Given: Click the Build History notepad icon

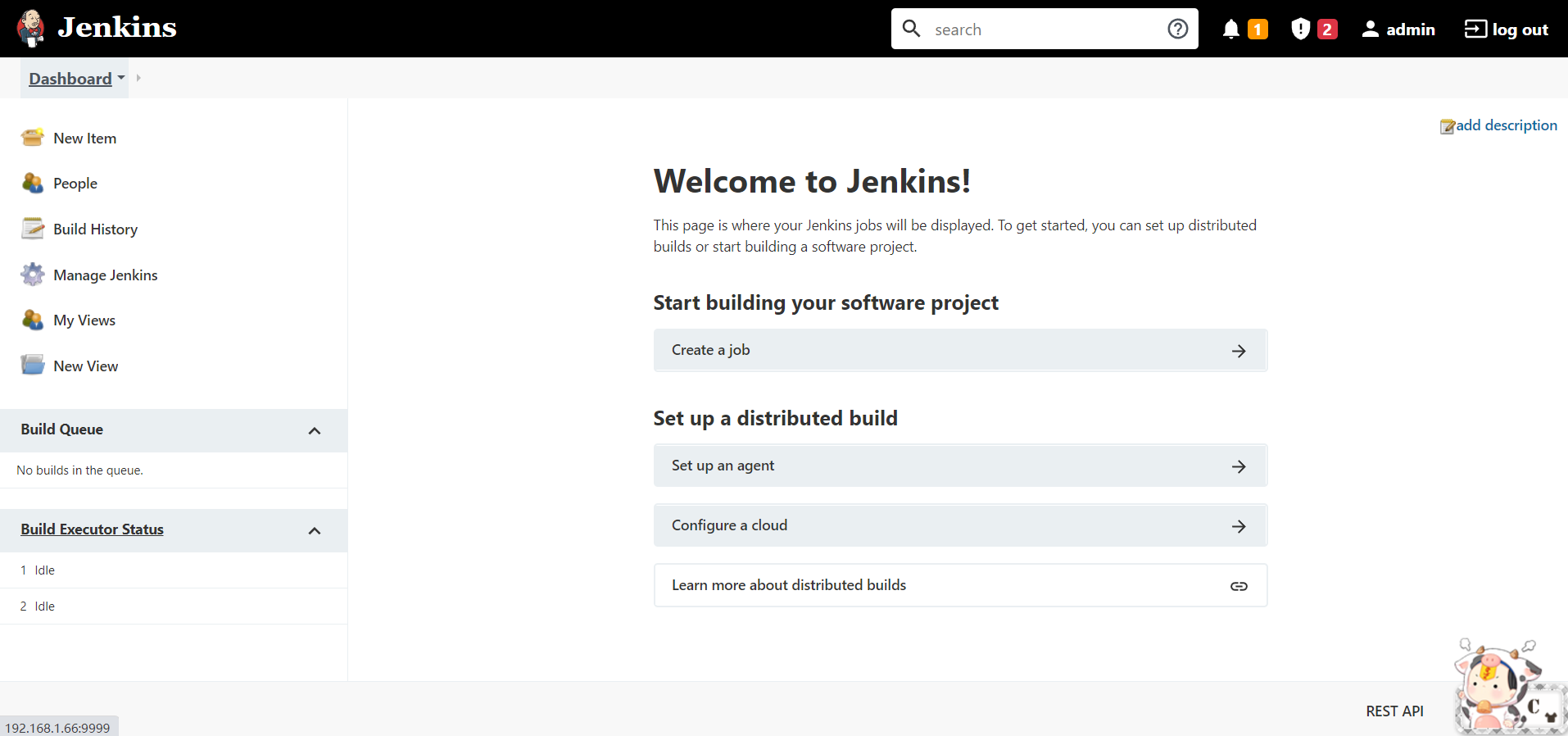Looking at the screenshot, I should tap(33, 229).
